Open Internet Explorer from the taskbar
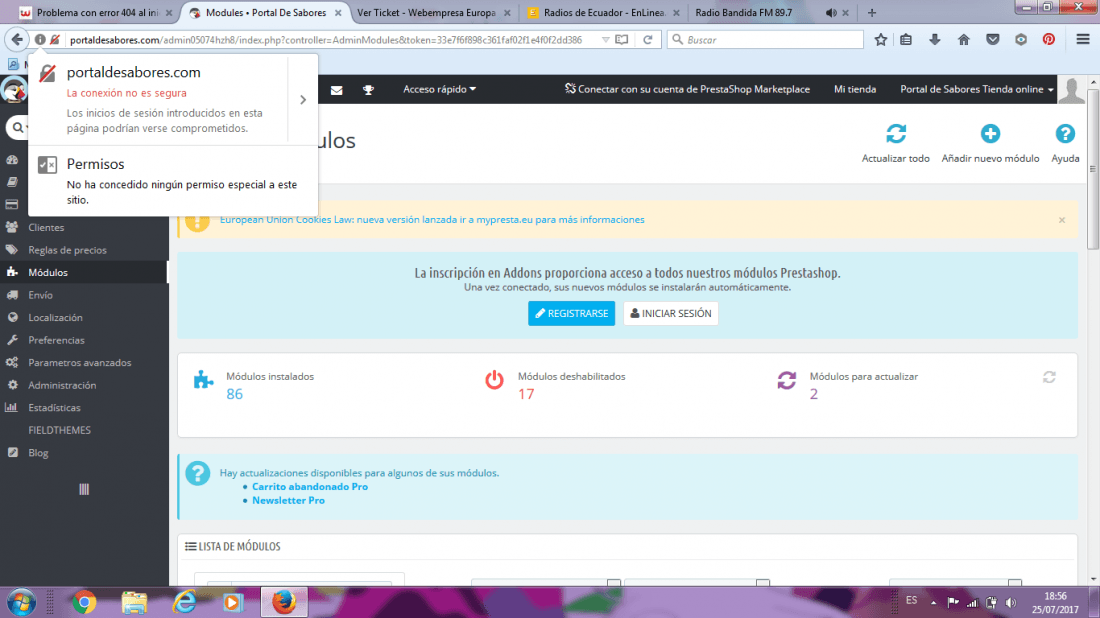This screenshot has height=618, width=1100. [x=184, y=603]
